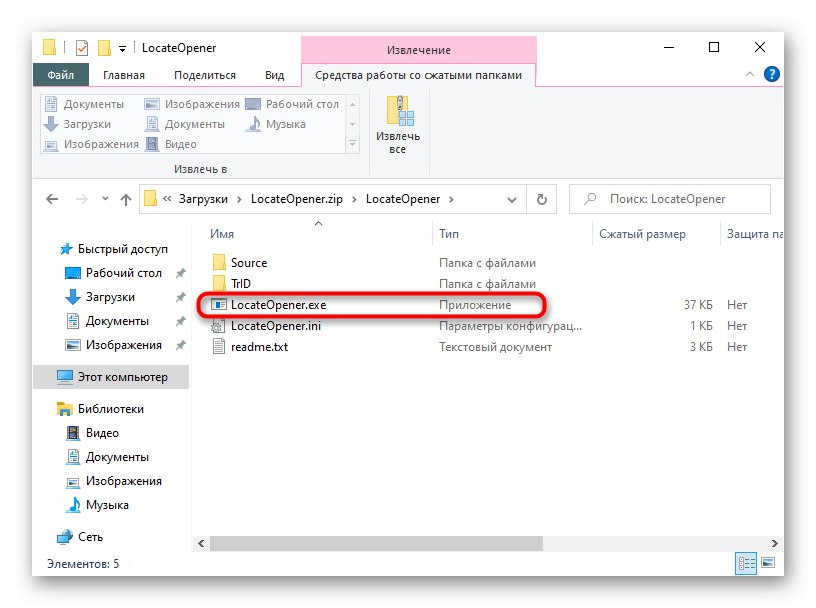
Task: Click the Извлечение contextual tab header
Action: (418, 50)
